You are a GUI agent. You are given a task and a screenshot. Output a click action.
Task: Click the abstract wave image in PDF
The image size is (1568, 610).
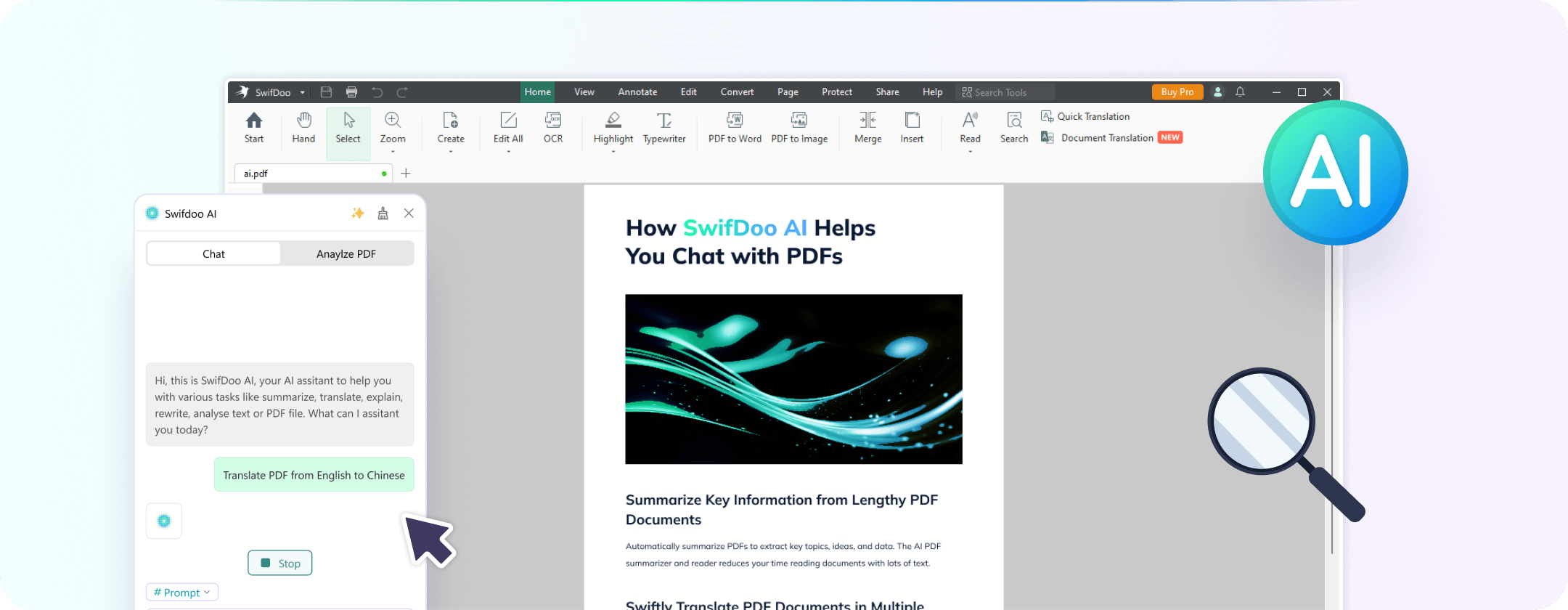point(793,379)
